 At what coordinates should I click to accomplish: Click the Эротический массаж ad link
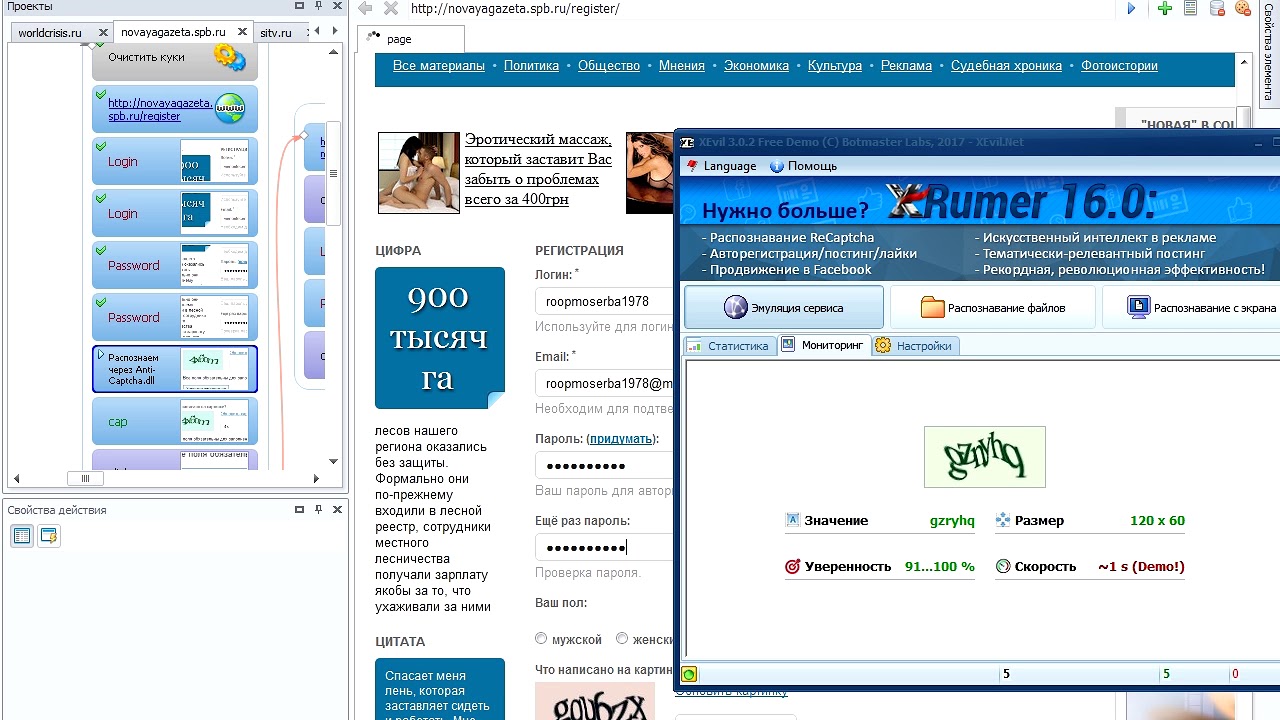[538, 169]
